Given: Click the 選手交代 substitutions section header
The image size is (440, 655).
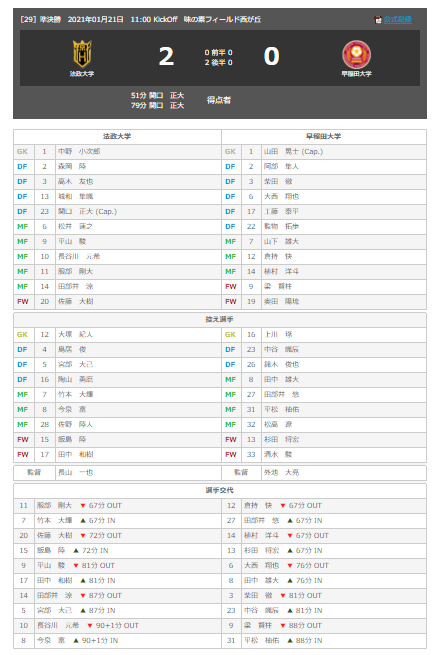Looking at the screenshot, I should click(x=220, y=490).
